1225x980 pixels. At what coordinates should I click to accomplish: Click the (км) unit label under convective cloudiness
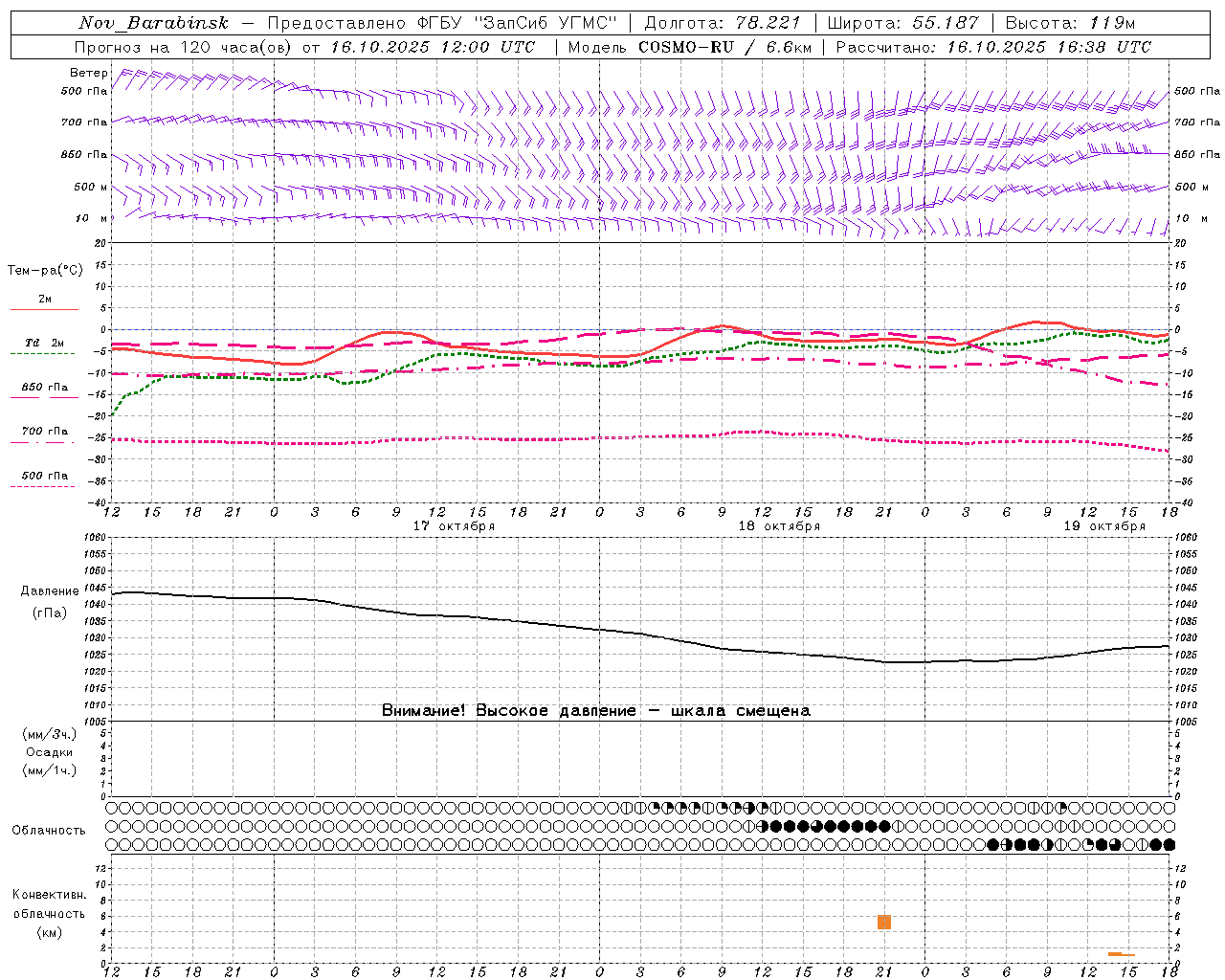pyautogui.click(x=49, y=932)
